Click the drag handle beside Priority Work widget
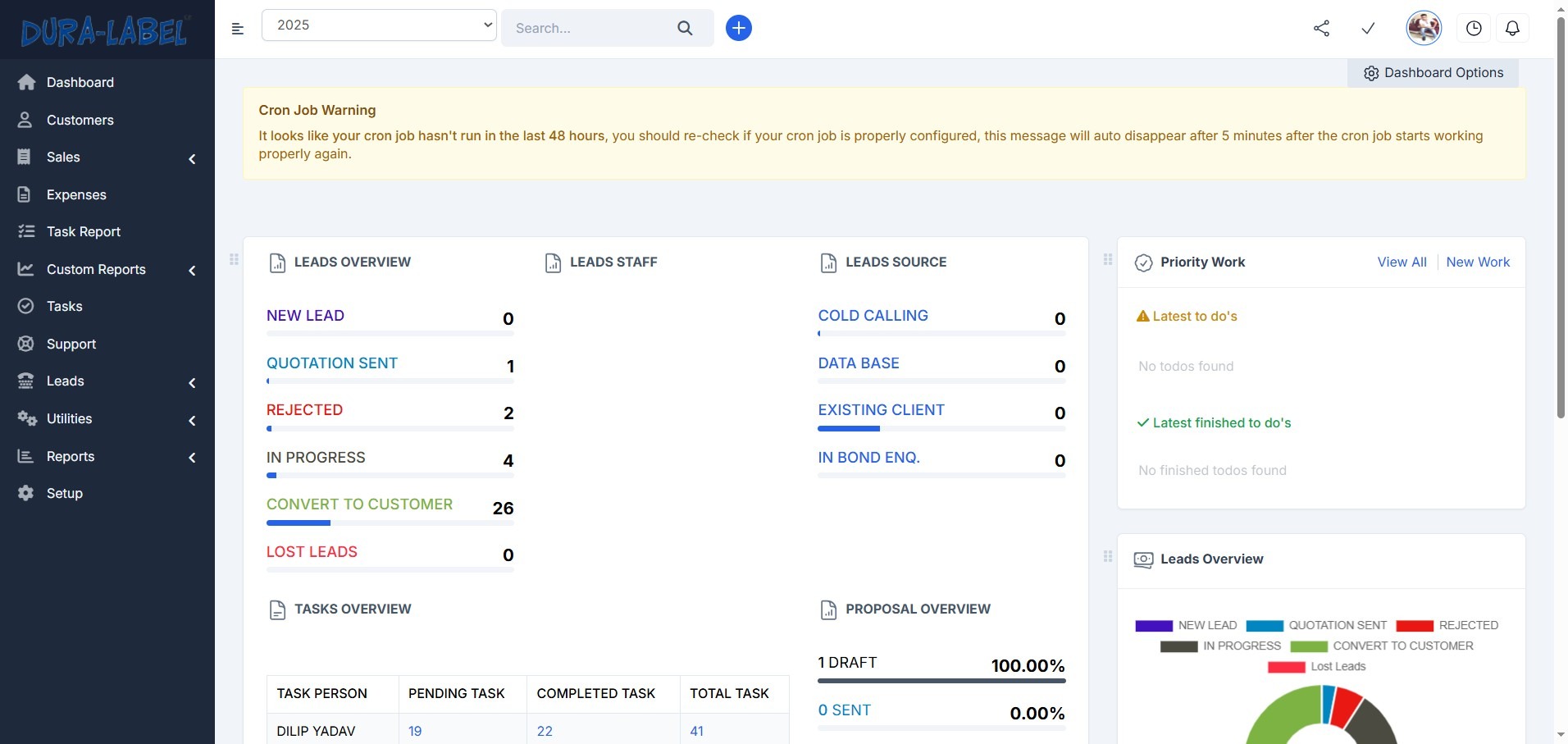Image resolution: width=1568 pixels, height=744 pixels. pyautogui.click(x=1108, y=259)
